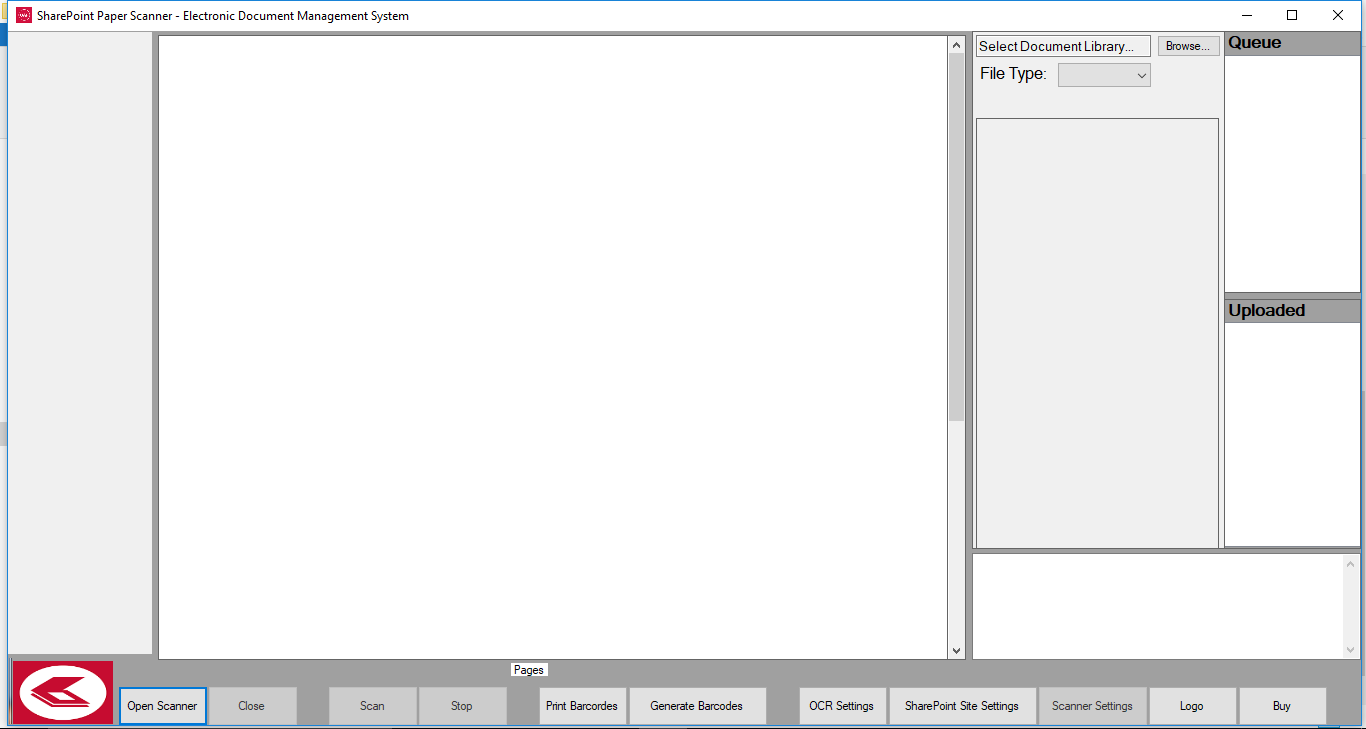Minimize the application window
1366x729 pixels.
1246,15
